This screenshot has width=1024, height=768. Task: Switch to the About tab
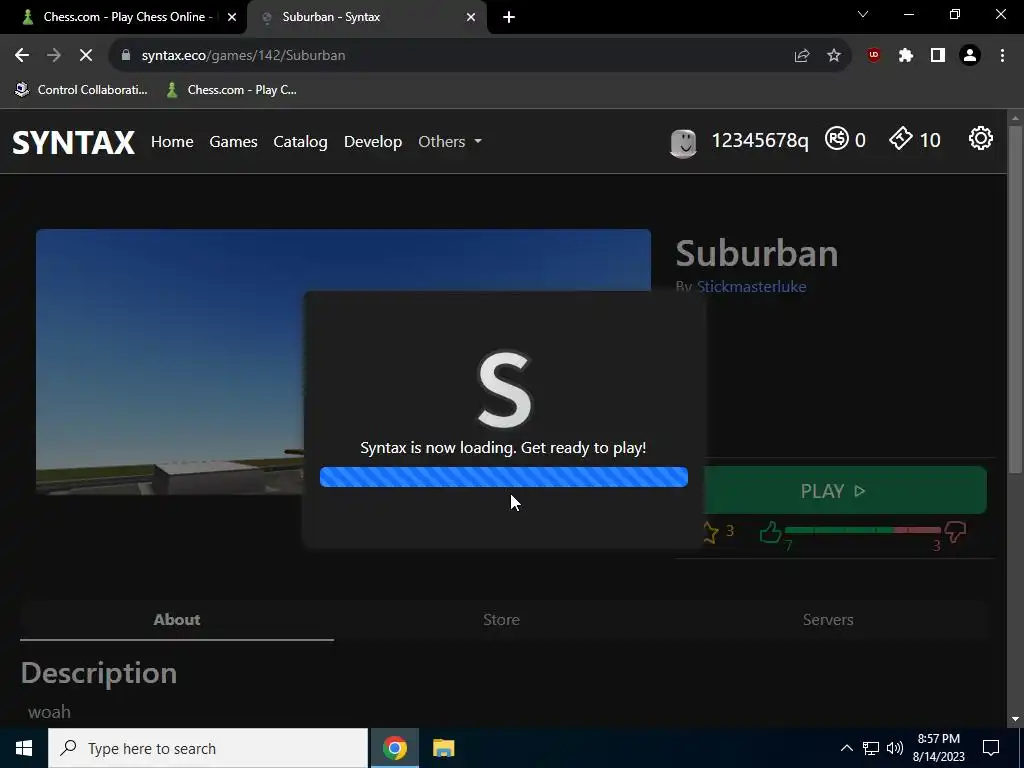(177, 620)
